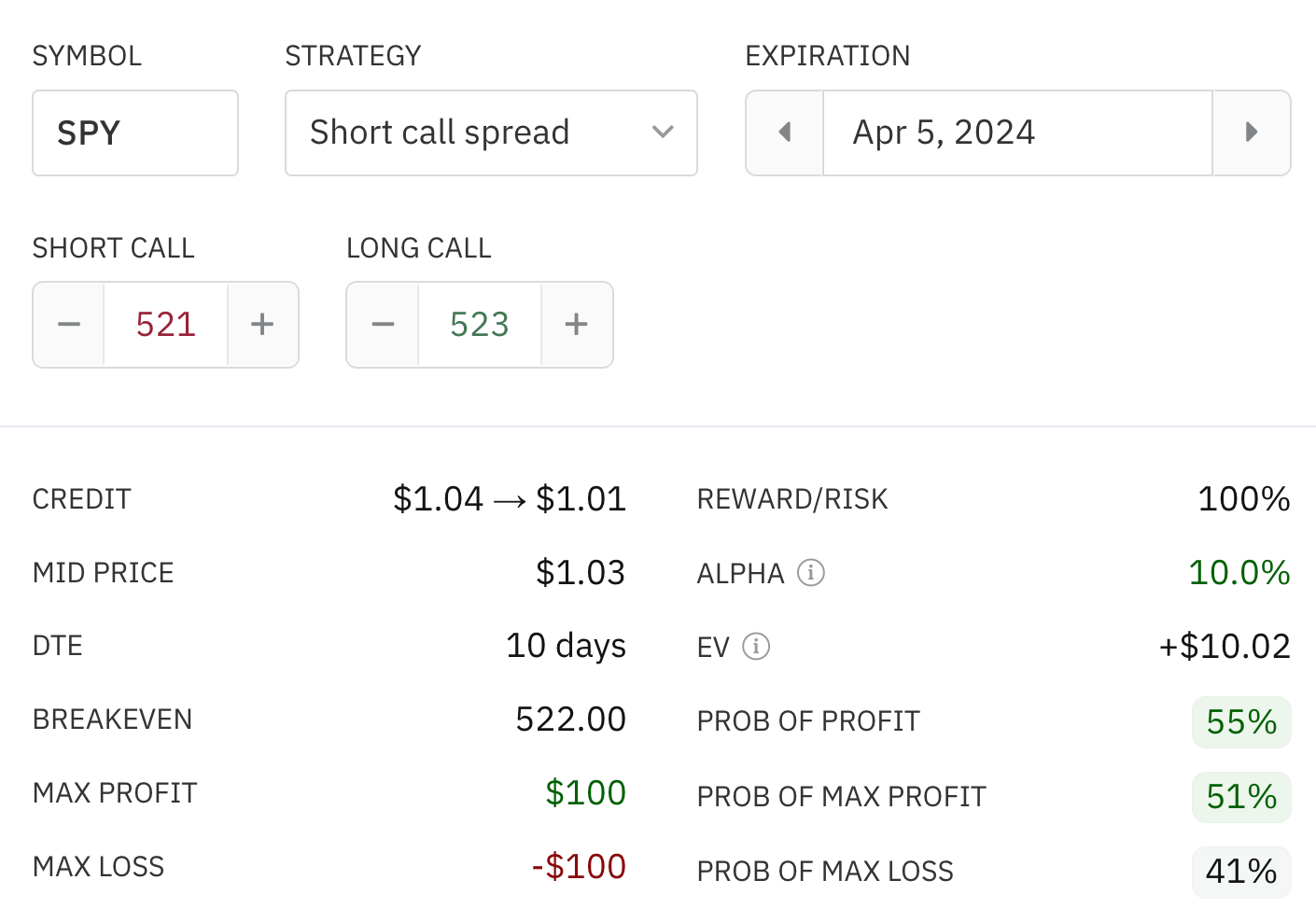Show the EV info tooltip icon
Viewport: 1316px width, 922px height.
[756, 646]
